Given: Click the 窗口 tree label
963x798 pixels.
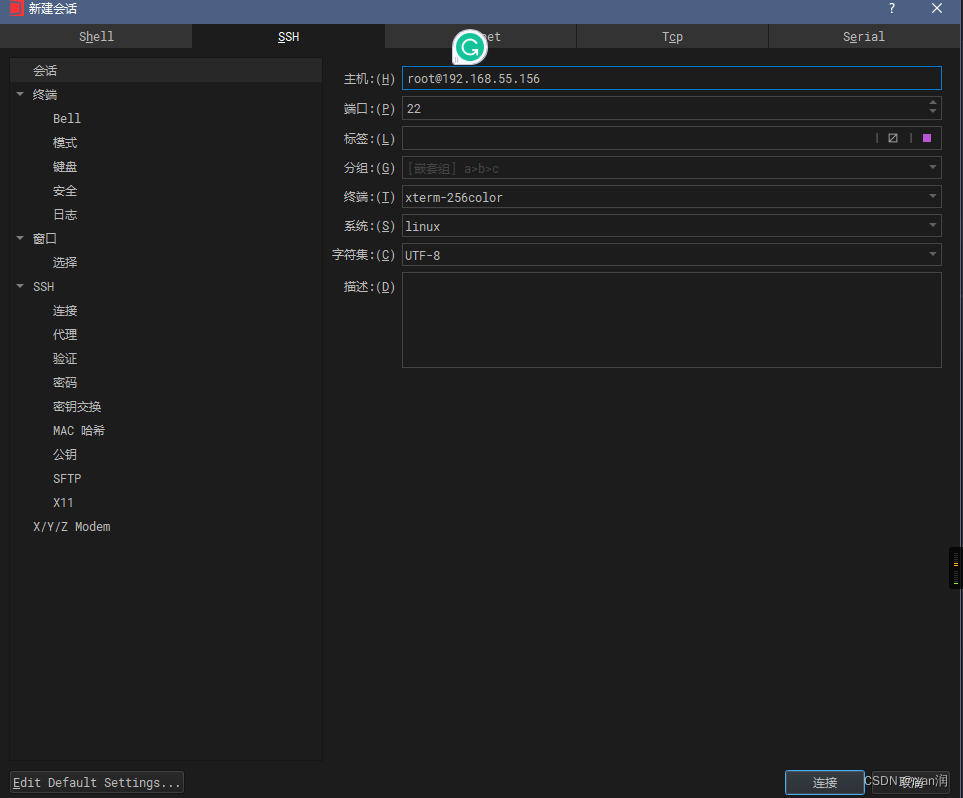Looking at the screenshot, I should 45,238.
